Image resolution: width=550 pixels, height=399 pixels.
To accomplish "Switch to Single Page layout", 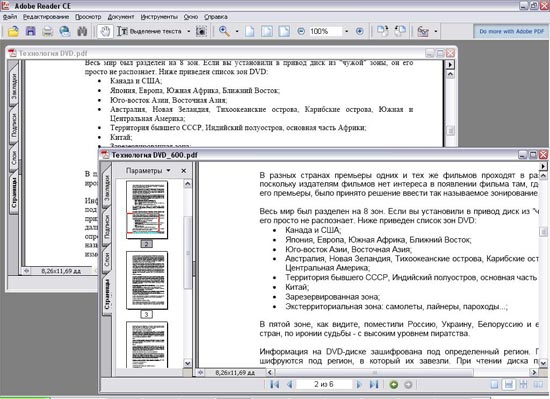I will click(494, 385).
